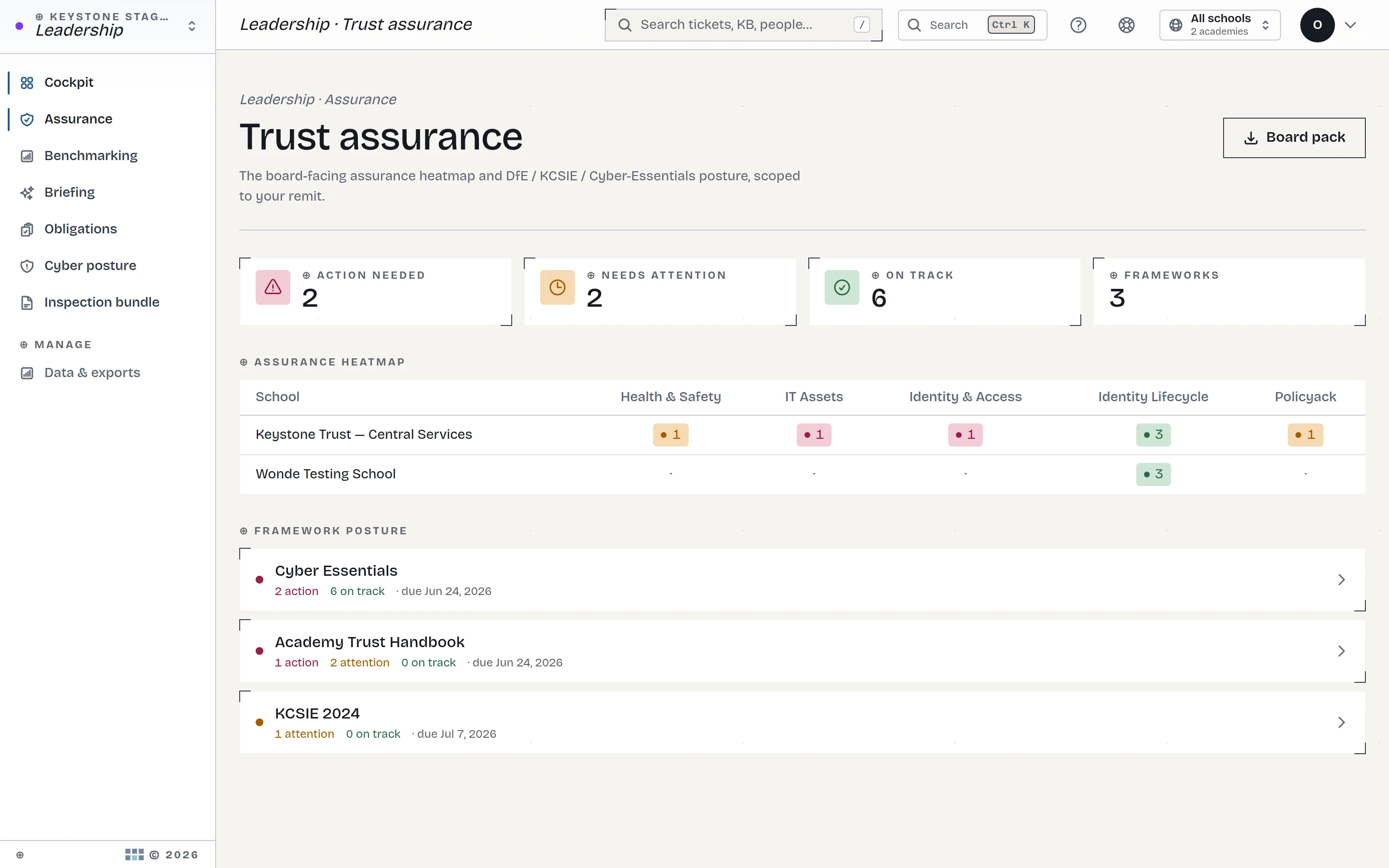The width and height of the screenshot is (1389, 868).
Task: Click the colored grid logo in footer
Action: [x=134, y=855]
